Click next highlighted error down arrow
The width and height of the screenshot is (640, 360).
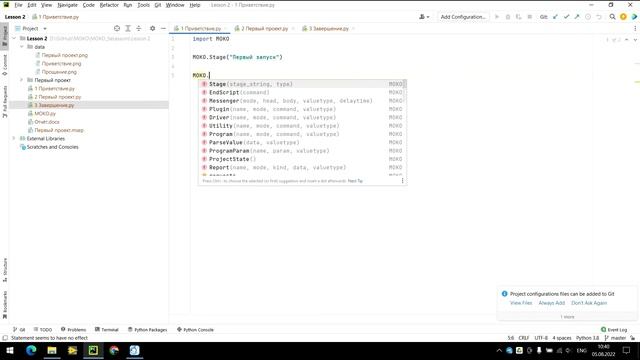pyautogui.click(x=635, y=40)
